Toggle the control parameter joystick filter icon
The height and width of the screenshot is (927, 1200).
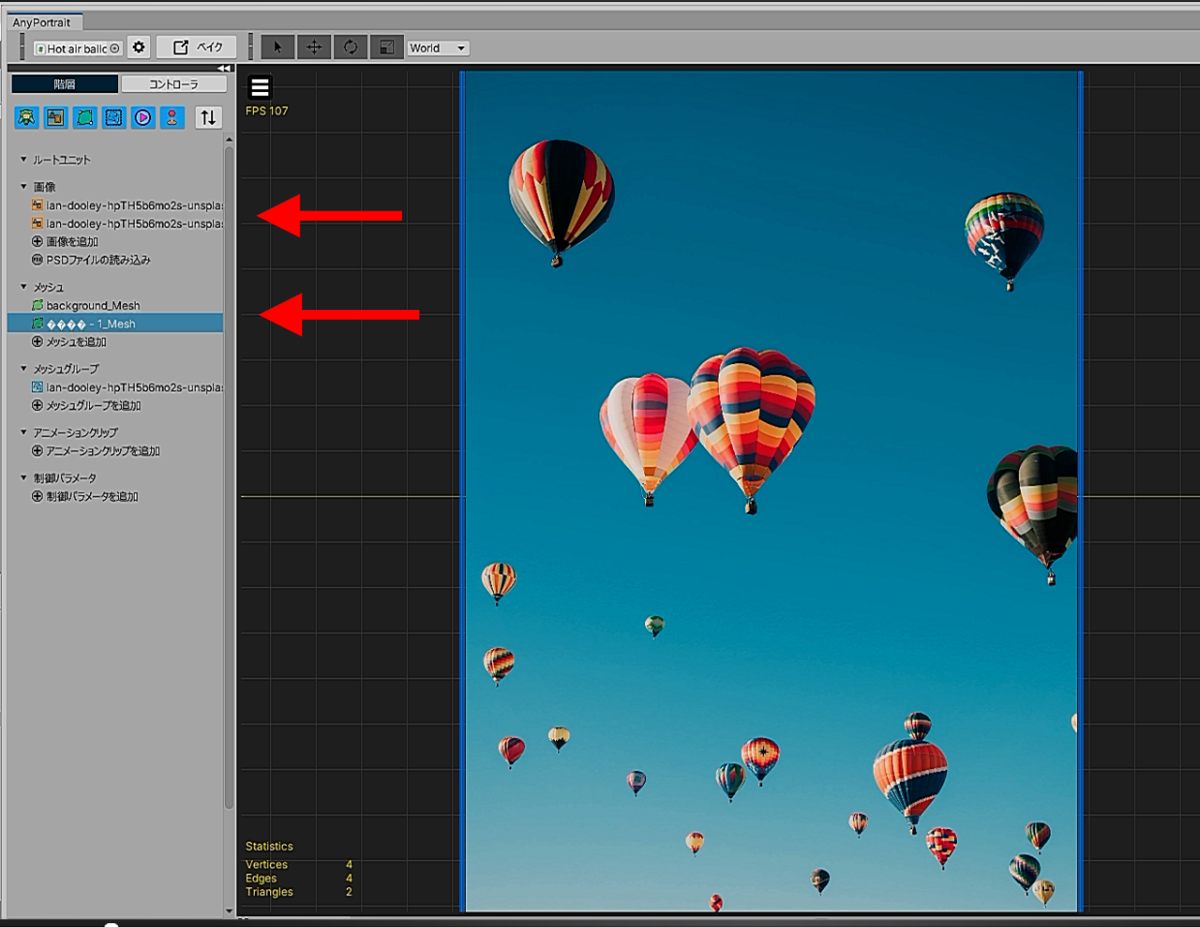tap(173, 117)
